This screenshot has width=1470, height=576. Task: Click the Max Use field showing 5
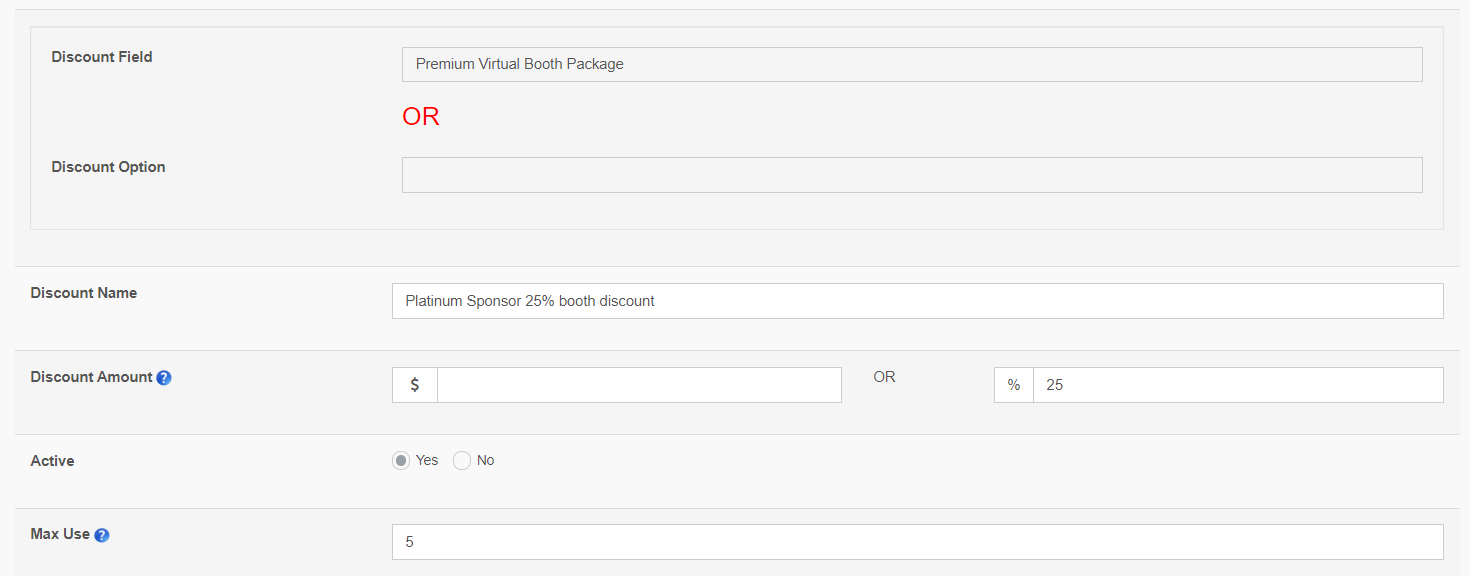pyautogui.click(x=918, y=542)
